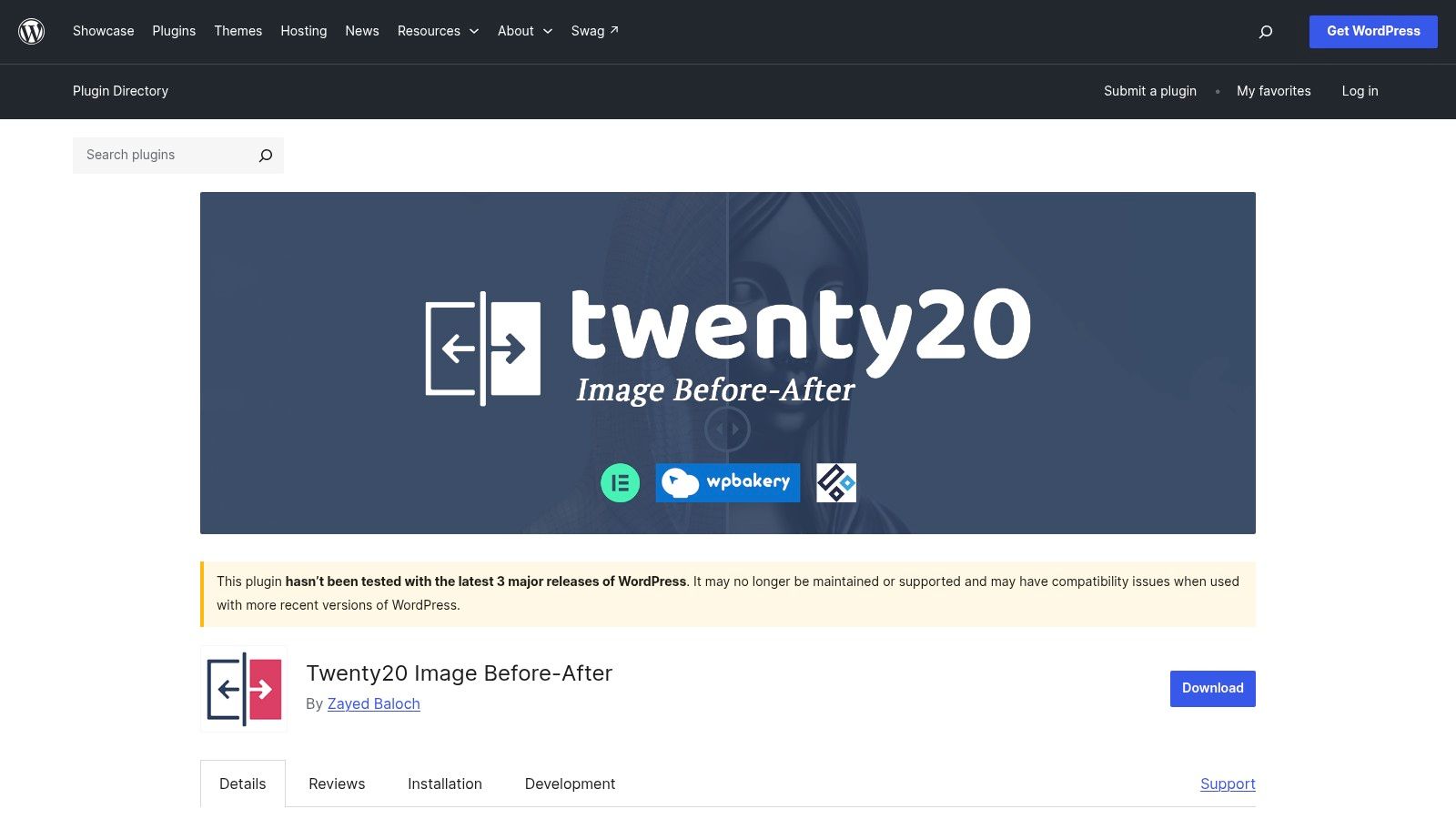Download the Twenty20 plugin
Viewport: 1456px width, 819px height.
(x=1213, y=689)
